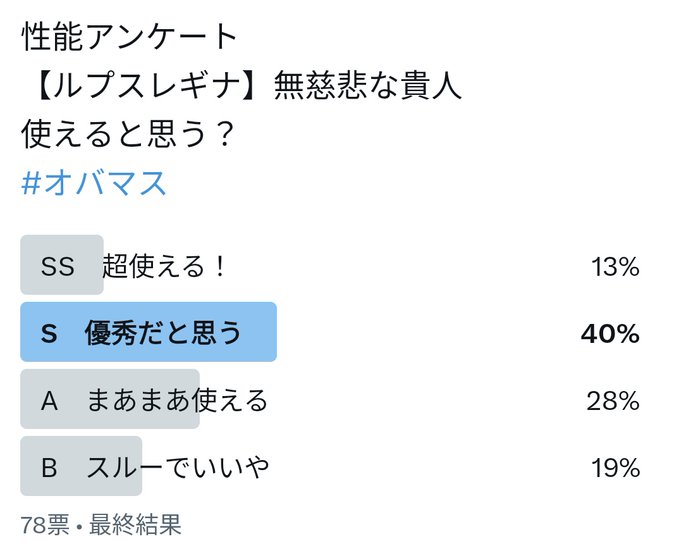The height and width of the screenshot is (546, 679).
Task: Click the 28% result value
Action: coord(613,401)
